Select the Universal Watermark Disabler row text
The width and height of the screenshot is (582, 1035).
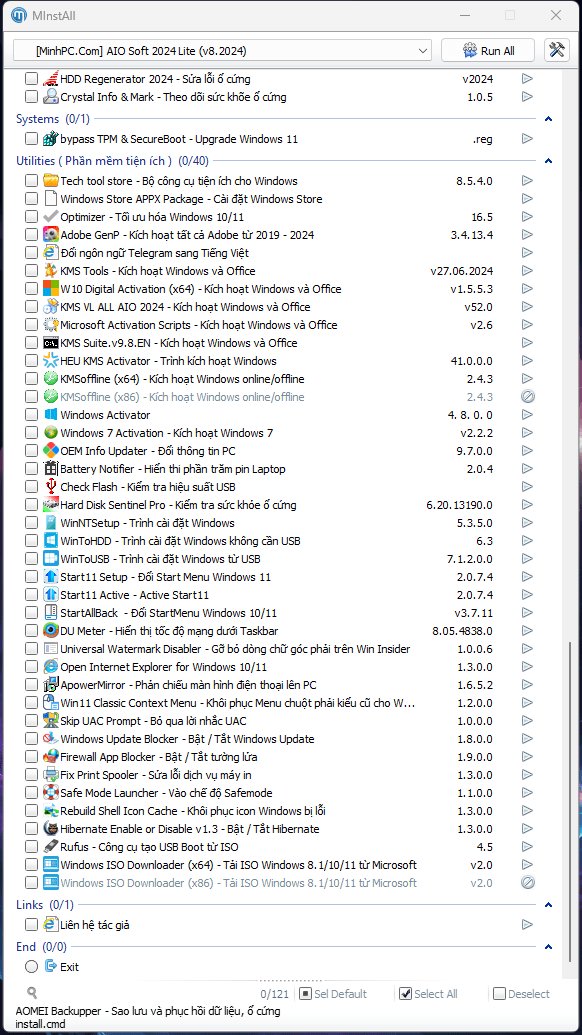pos(235,649)
